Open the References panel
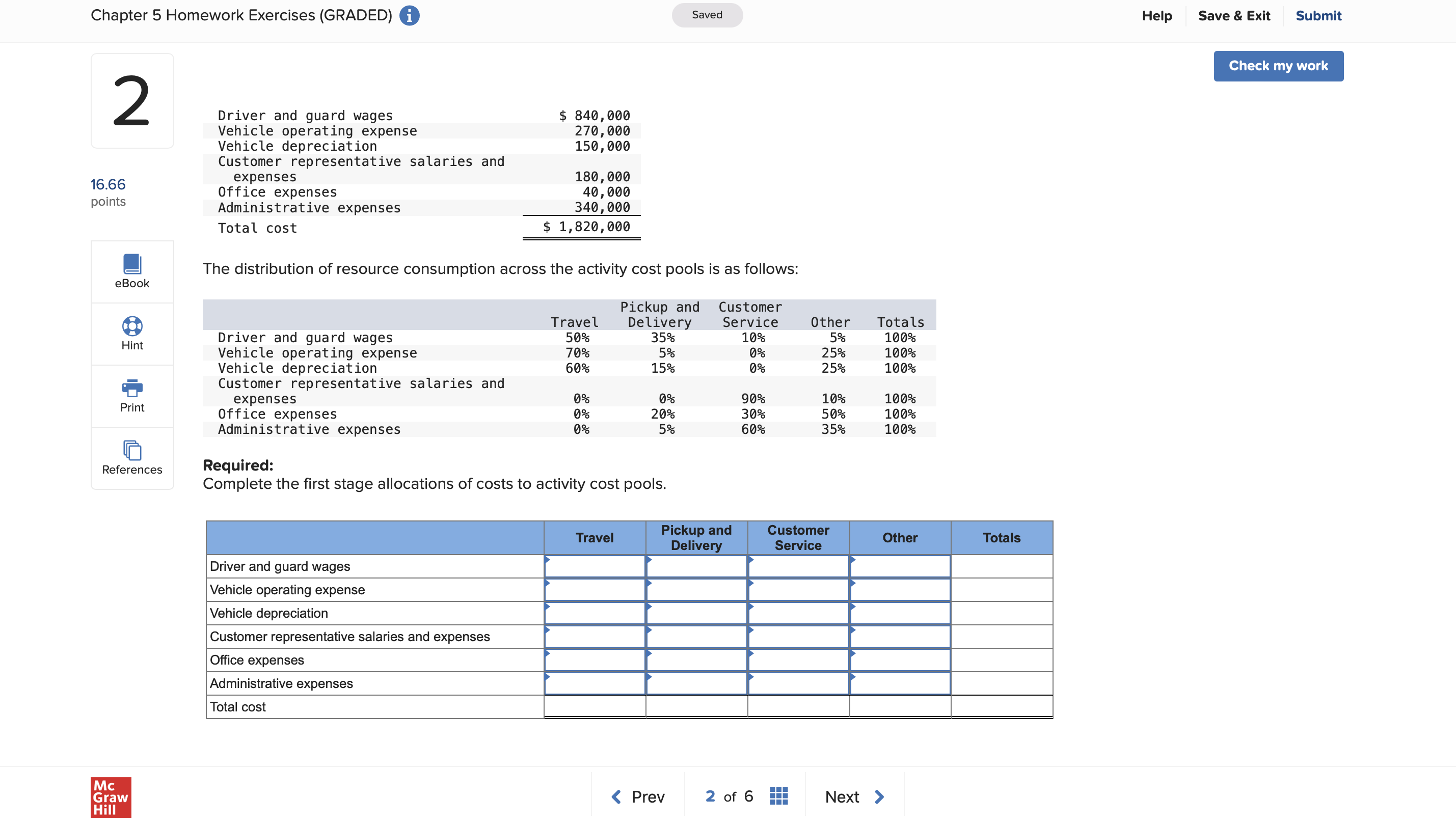 [131, 457]
